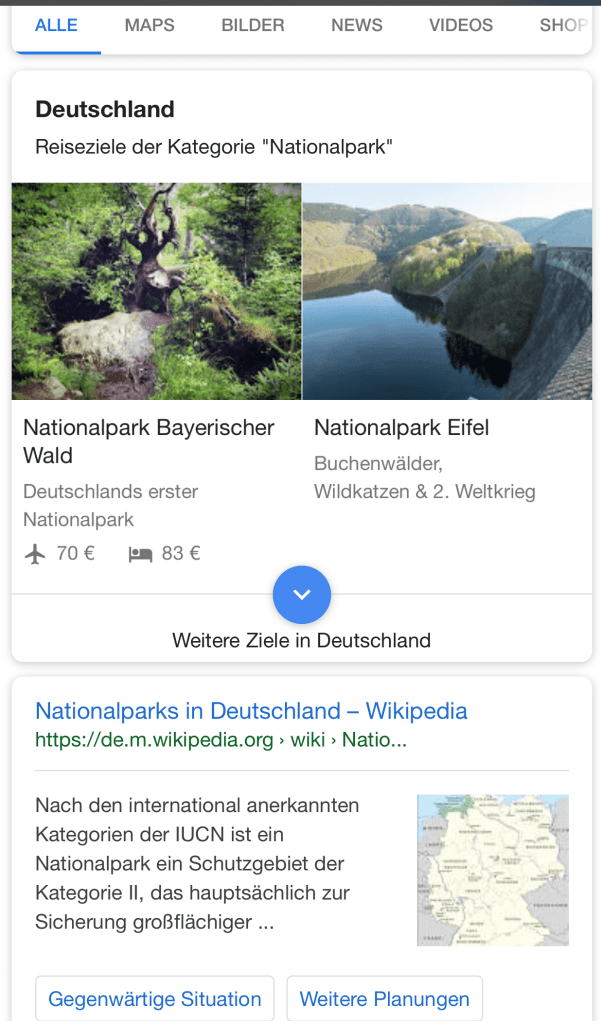Click the airplane flight price icon

coord(35,553)
